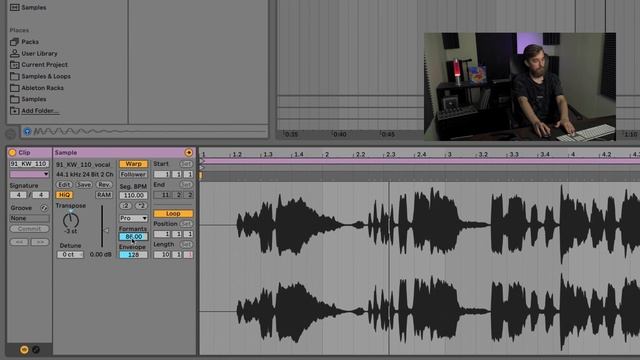Click Set button next to Start

(186, 164)
